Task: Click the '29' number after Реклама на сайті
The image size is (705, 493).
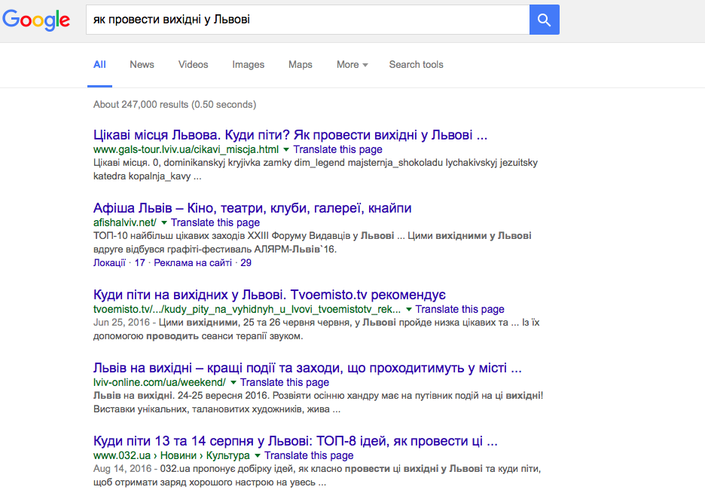Action: (x=245, y=263)
